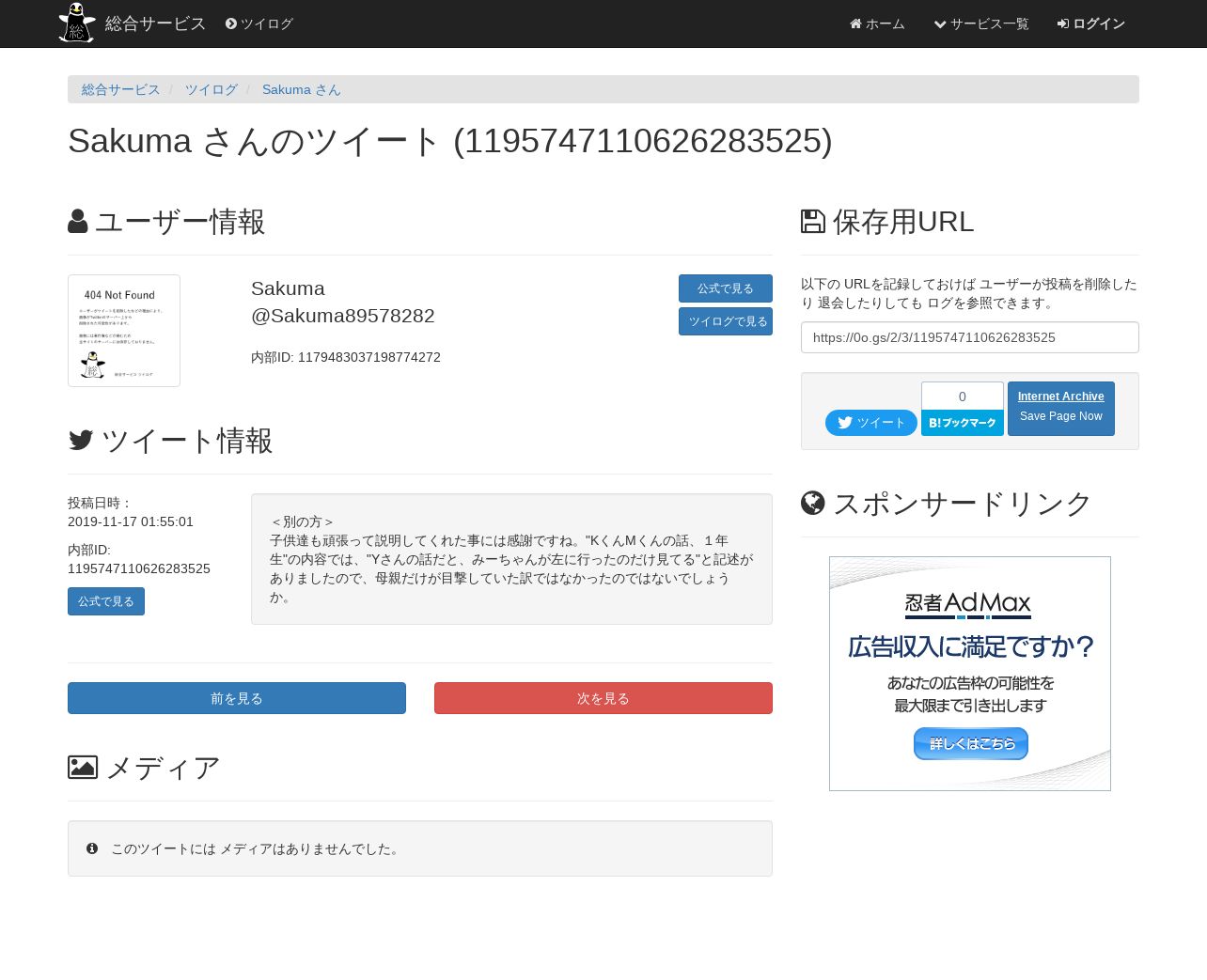Viewport: 1207px width, 980px height.
Task: Go to previous tweet with 前を見る
Action: tap(237, 698)
